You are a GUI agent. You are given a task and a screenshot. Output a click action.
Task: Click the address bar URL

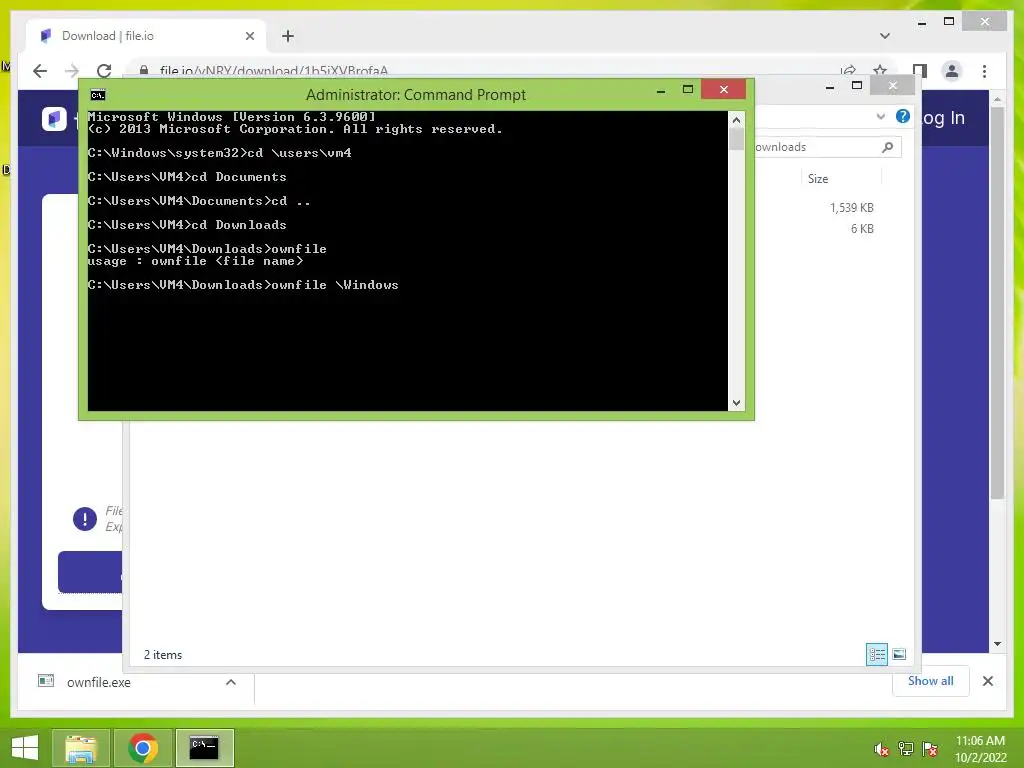274,71
